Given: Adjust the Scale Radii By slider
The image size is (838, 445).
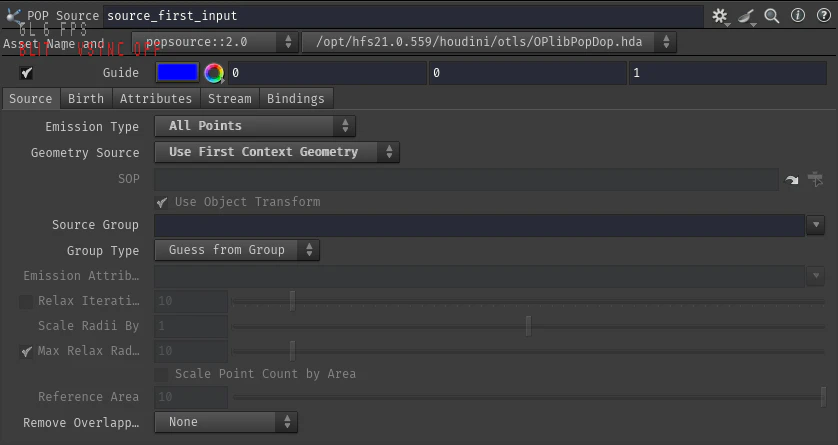Looking at the screenshot, I should pos(528,326).
